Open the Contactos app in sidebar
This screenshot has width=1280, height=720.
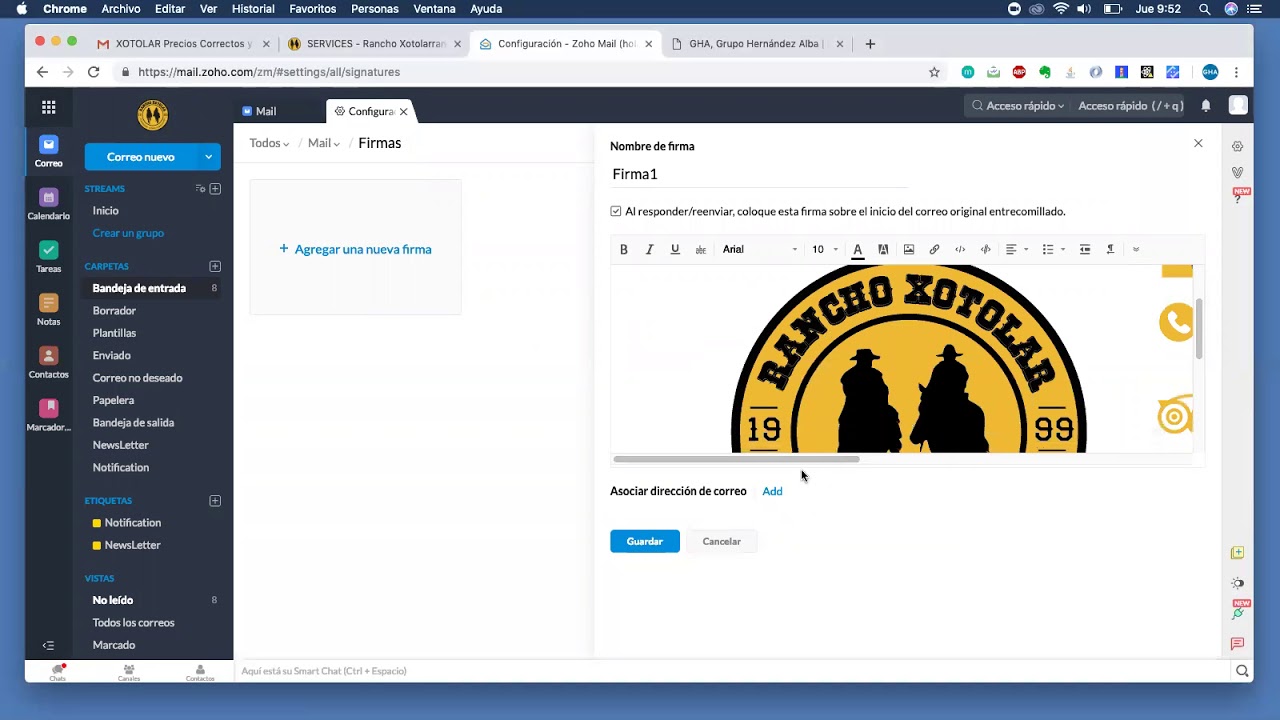point(48,362)
